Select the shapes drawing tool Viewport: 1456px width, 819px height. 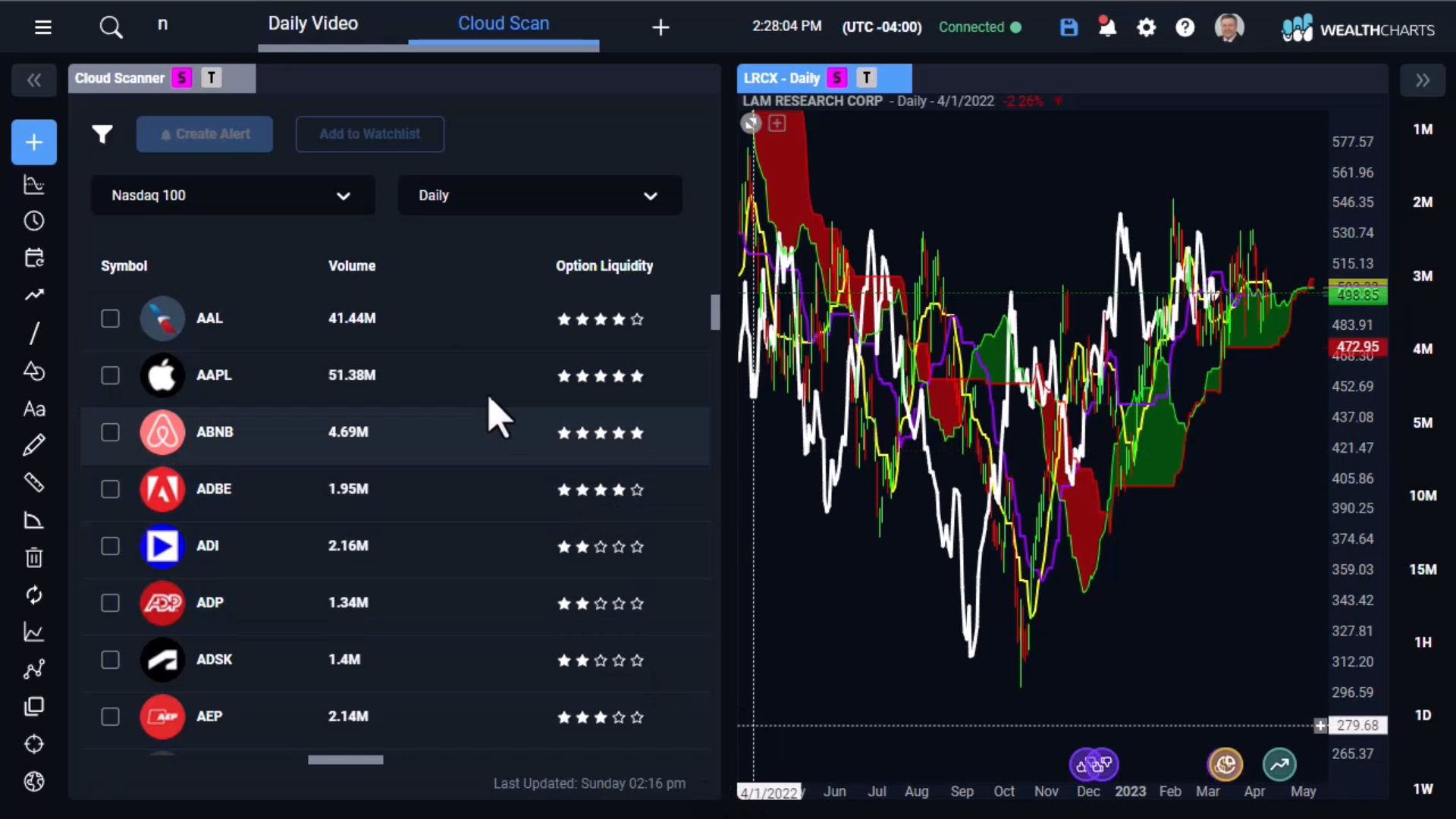click(34, 371)
